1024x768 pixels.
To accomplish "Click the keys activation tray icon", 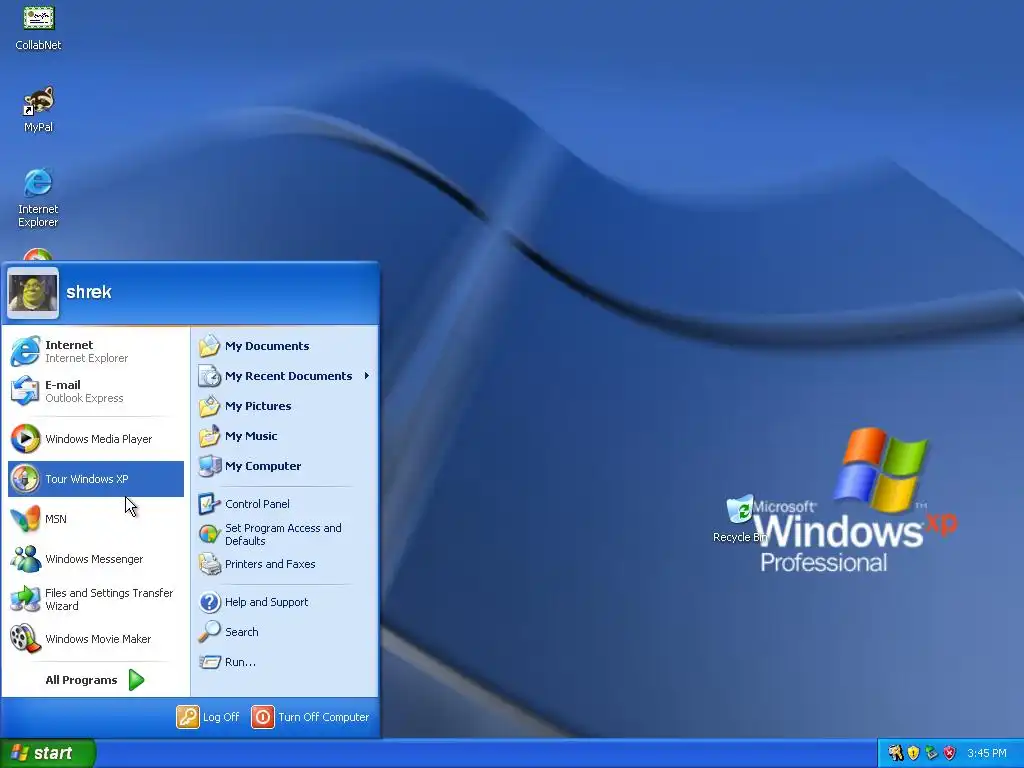I will click(x=895, y=753).
